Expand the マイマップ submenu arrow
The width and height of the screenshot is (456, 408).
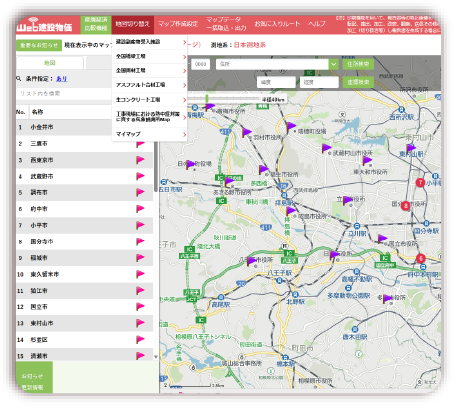coord(184,134)
